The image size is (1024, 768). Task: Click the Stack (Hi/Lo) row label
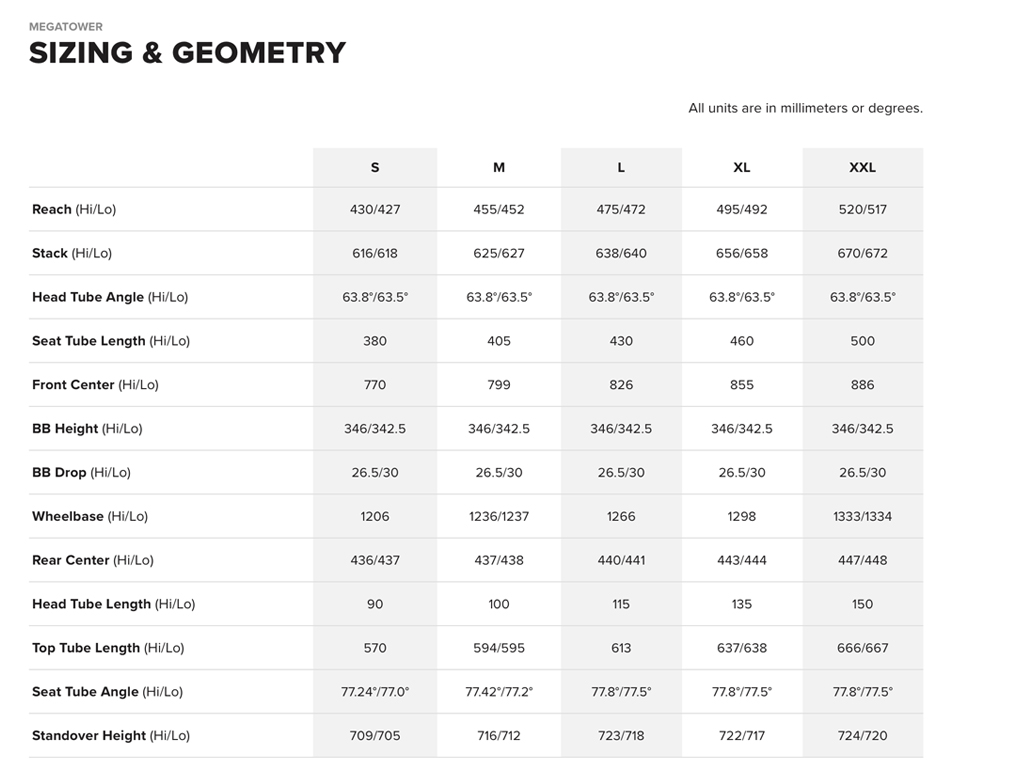tap(72, 254)
